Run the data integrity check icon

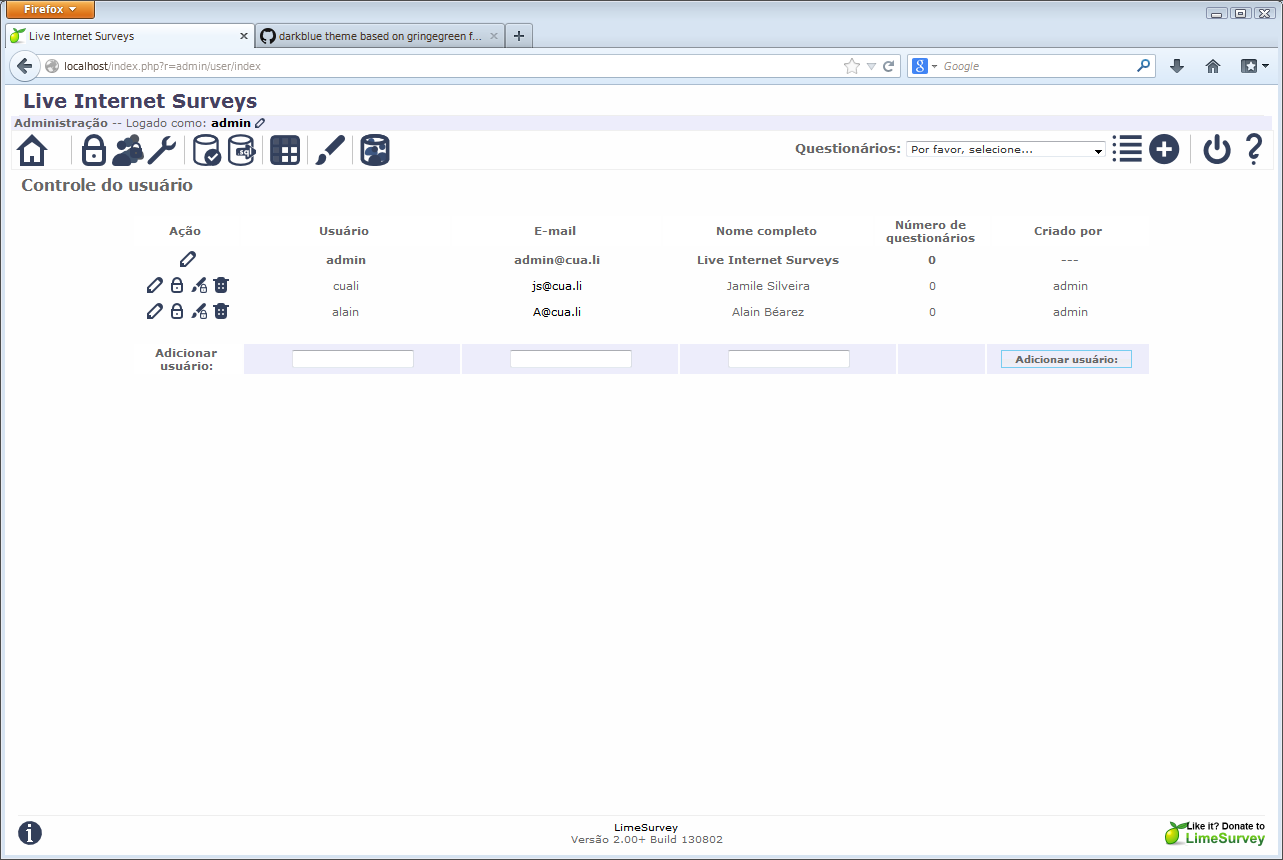[207, 150]
